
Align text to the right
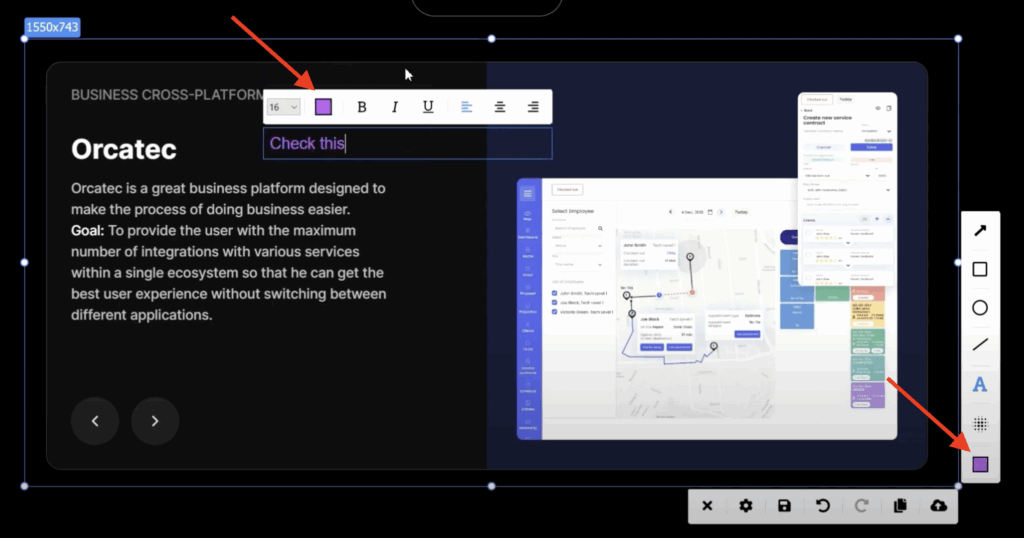(x=533, y=107)
